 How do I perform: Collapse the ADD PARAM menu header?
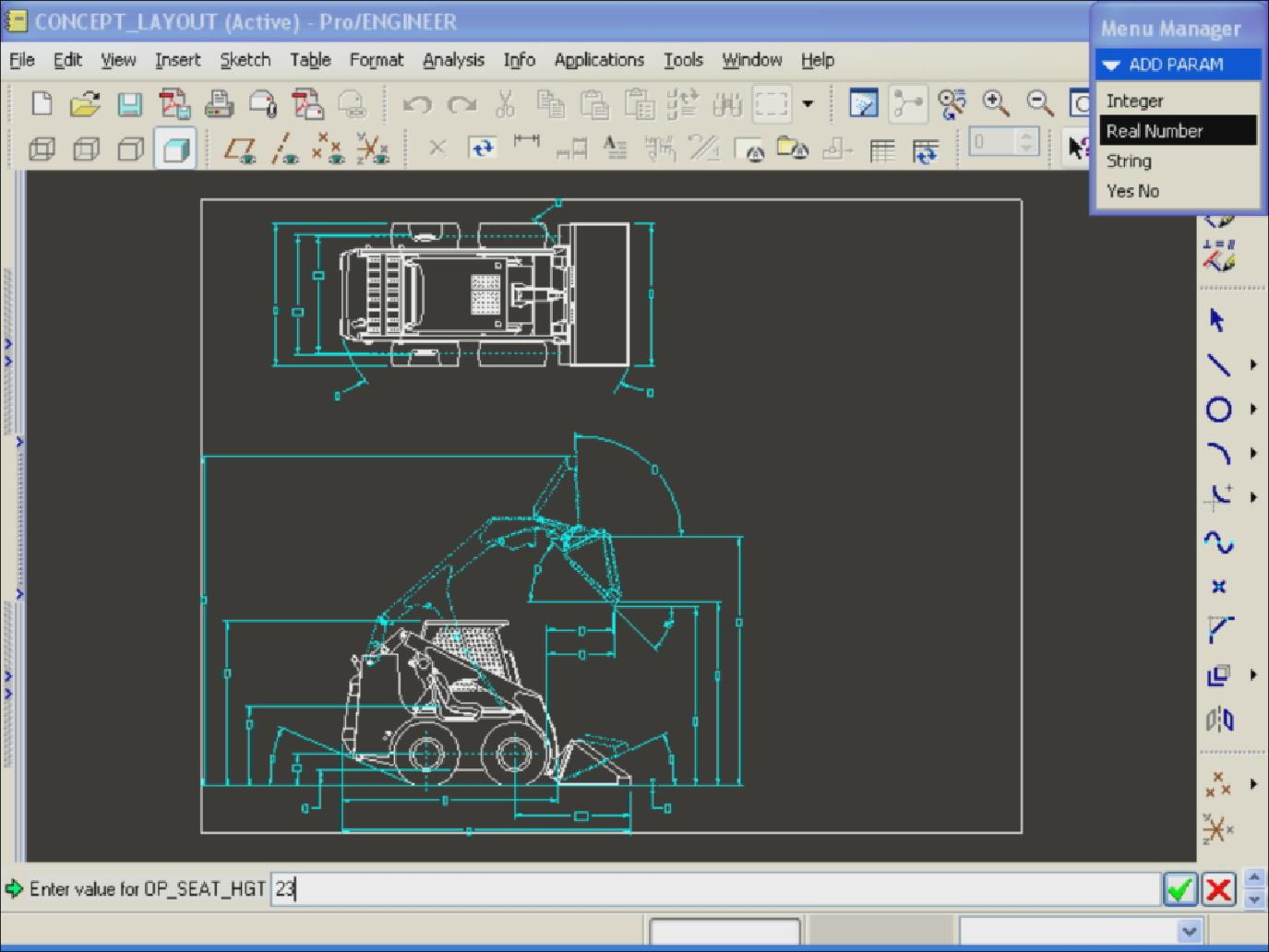click(x=1178, y=65)
